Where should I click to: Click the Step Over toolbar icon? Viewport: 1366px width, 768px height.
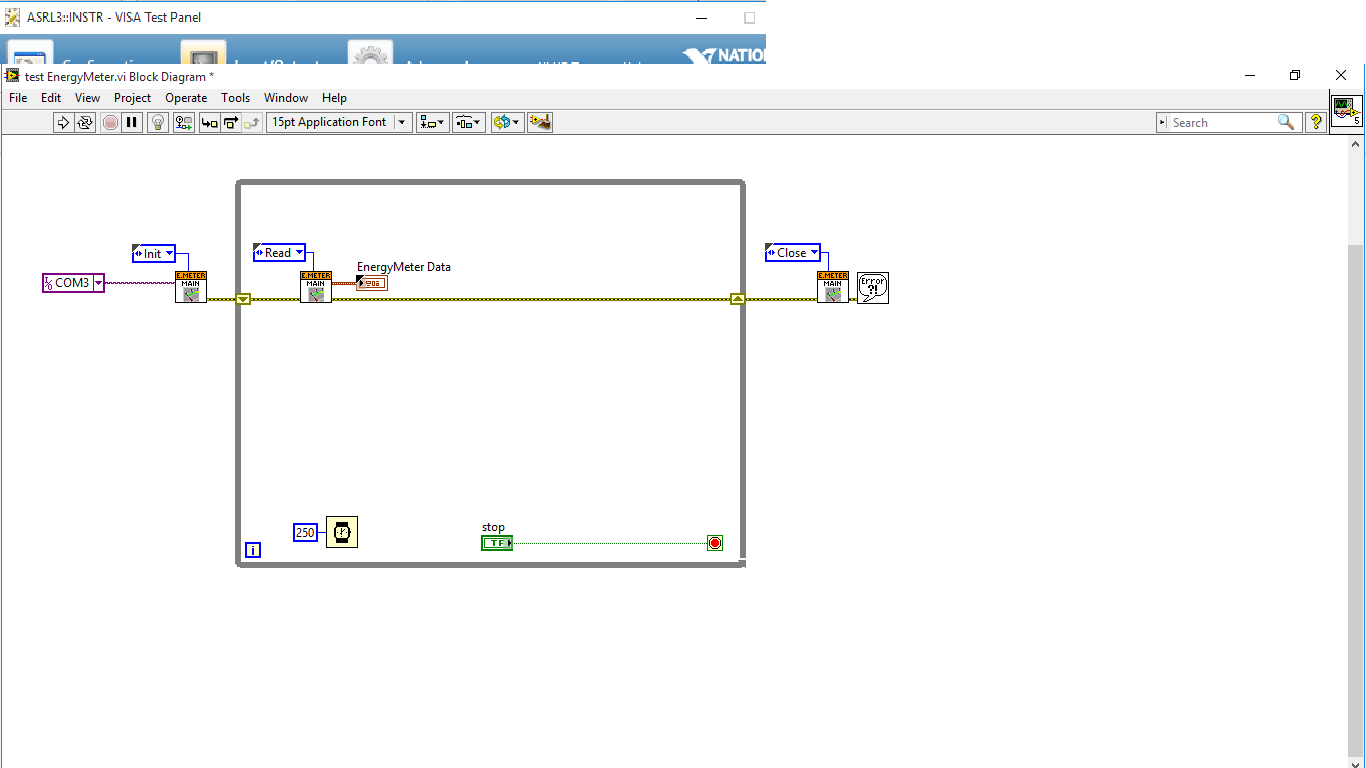point(231,122)
